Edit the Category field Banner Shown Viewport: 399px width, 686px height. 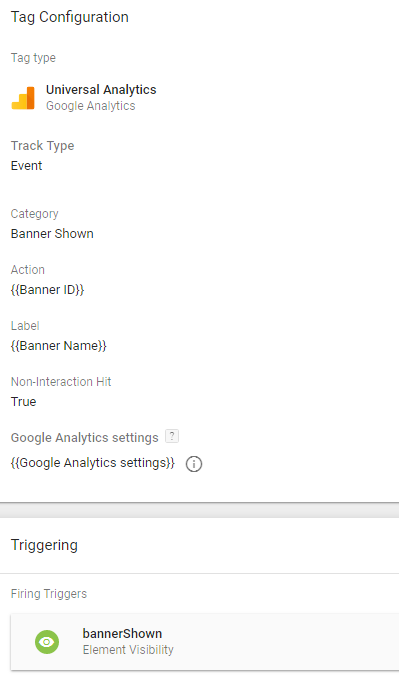pos(52,234)
